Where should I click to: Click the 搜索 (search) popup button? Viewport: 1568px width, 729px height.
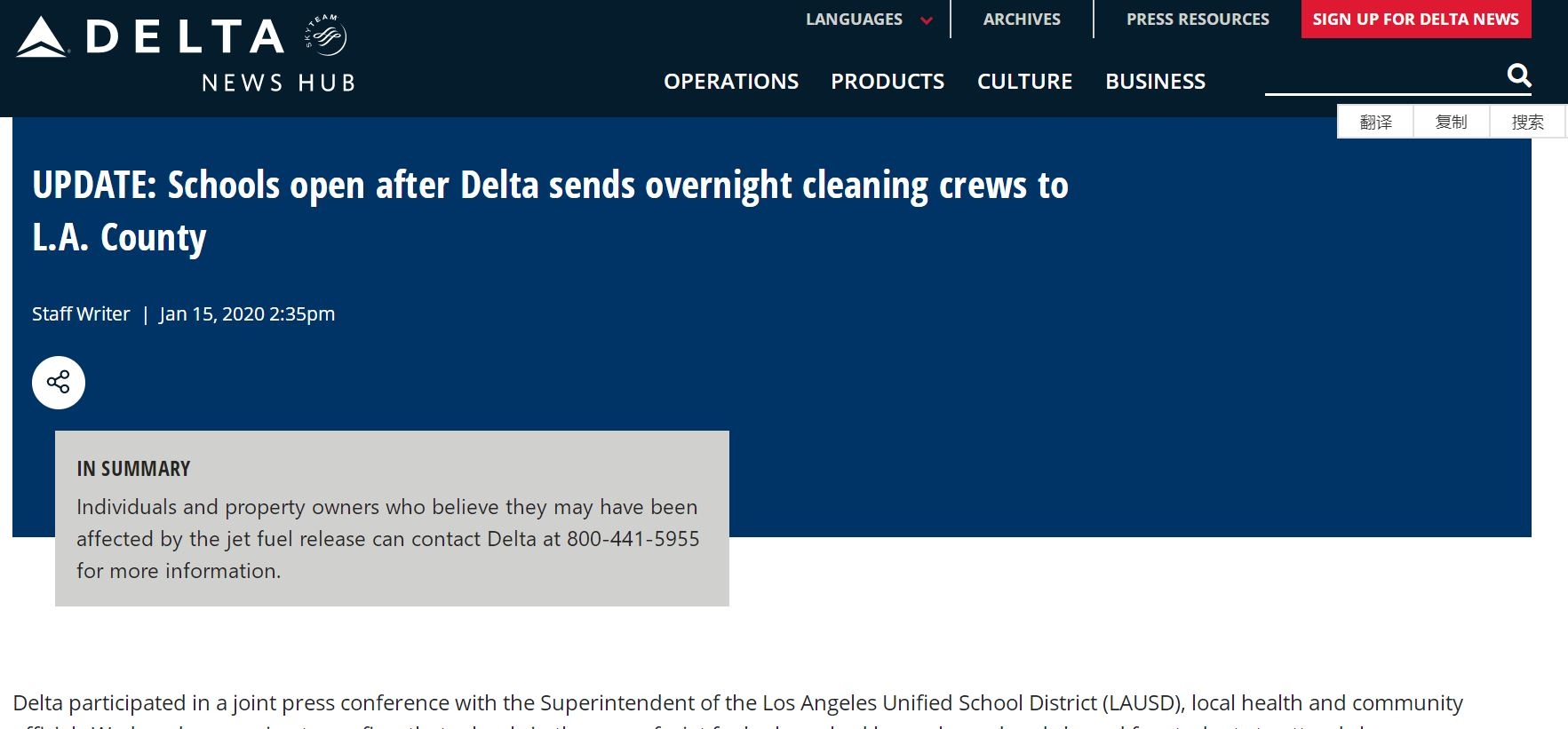(x=1527, y=122)
